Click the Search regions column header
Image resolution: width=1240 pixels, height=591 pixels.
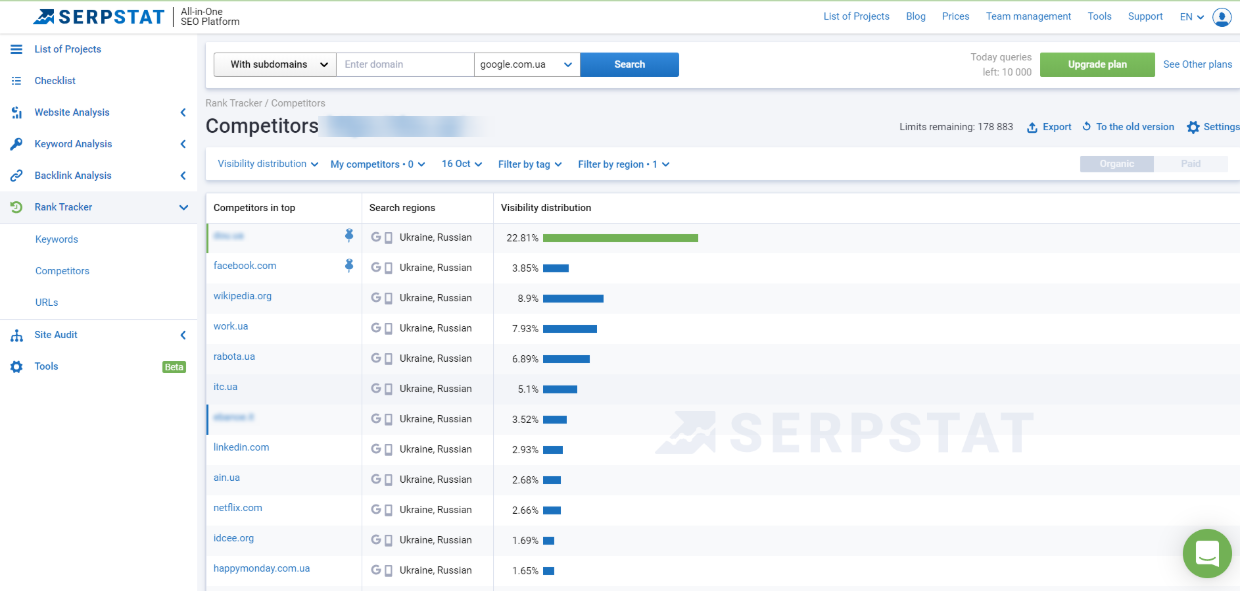(402, 208)
